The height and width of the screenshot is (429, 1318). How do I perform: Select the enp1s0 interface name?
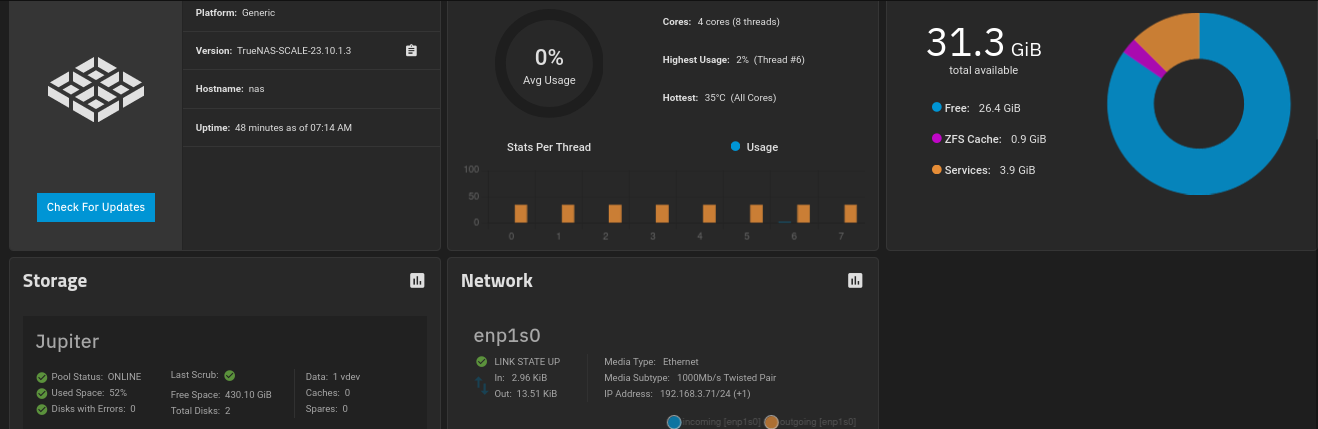point(507,335)
